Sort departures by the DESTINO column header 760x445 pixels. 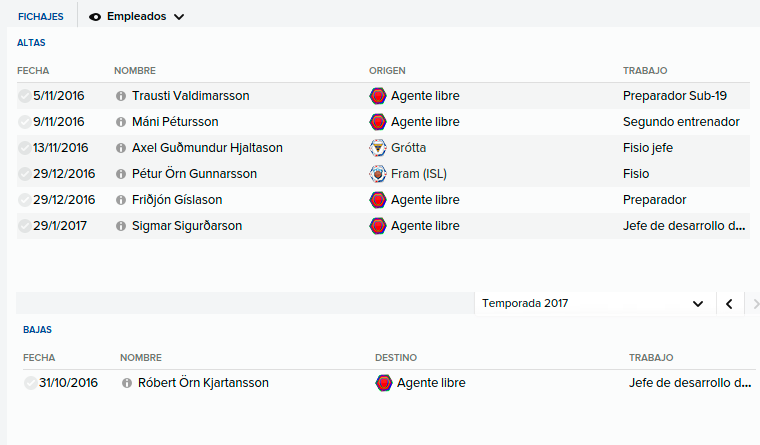pos(396,358)
